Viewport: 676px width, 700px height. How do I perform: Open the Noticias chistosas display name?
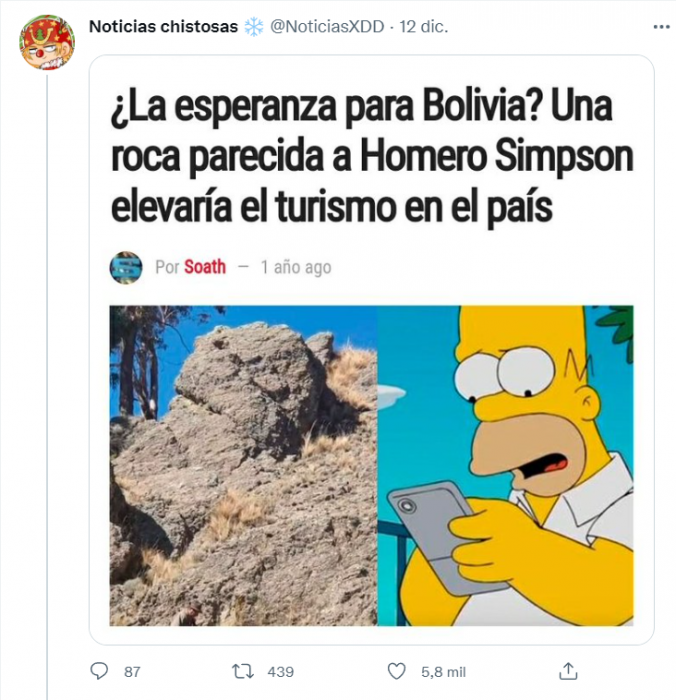[163, 27]
